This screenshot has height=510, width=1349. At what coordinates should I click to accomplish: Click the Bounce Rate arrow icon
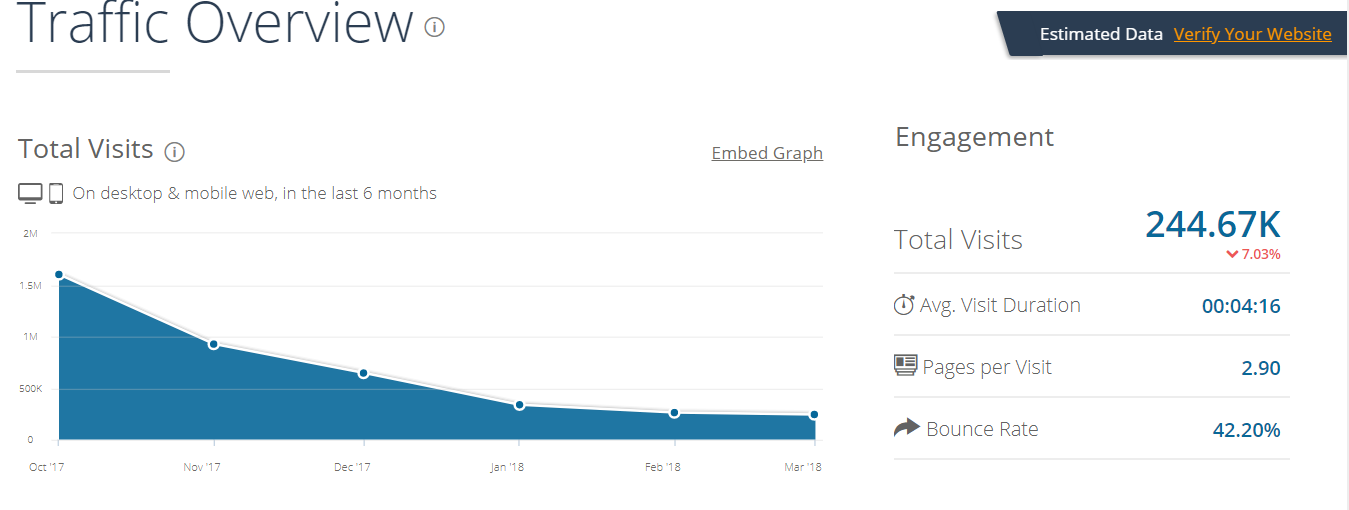906,428
